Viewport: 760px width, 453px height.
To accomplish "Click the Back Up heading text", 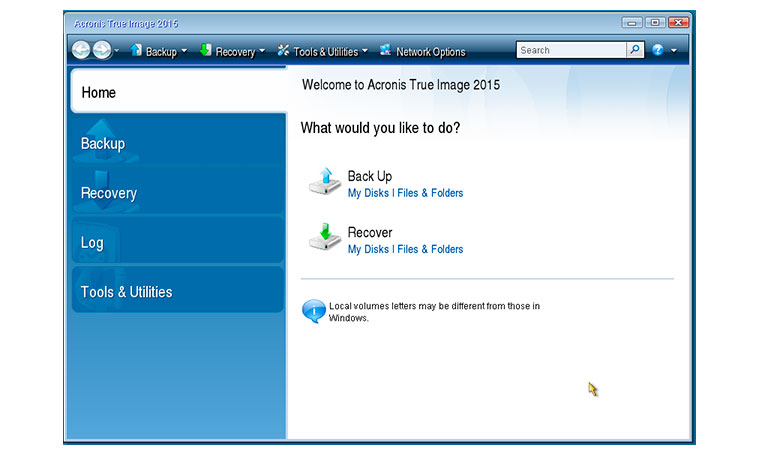I will pos(370,176).
